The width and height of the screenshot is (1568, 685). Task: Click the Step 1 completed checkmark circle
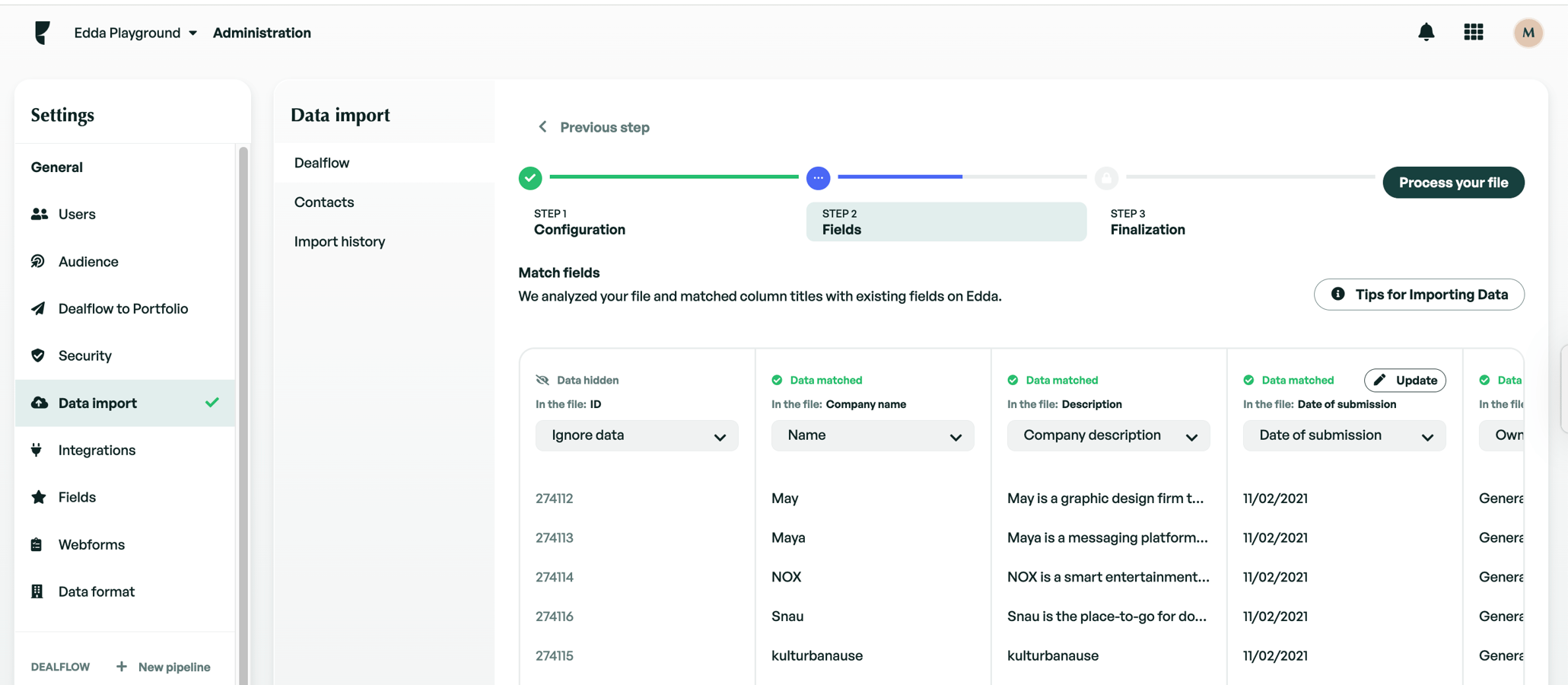[530, 177]
